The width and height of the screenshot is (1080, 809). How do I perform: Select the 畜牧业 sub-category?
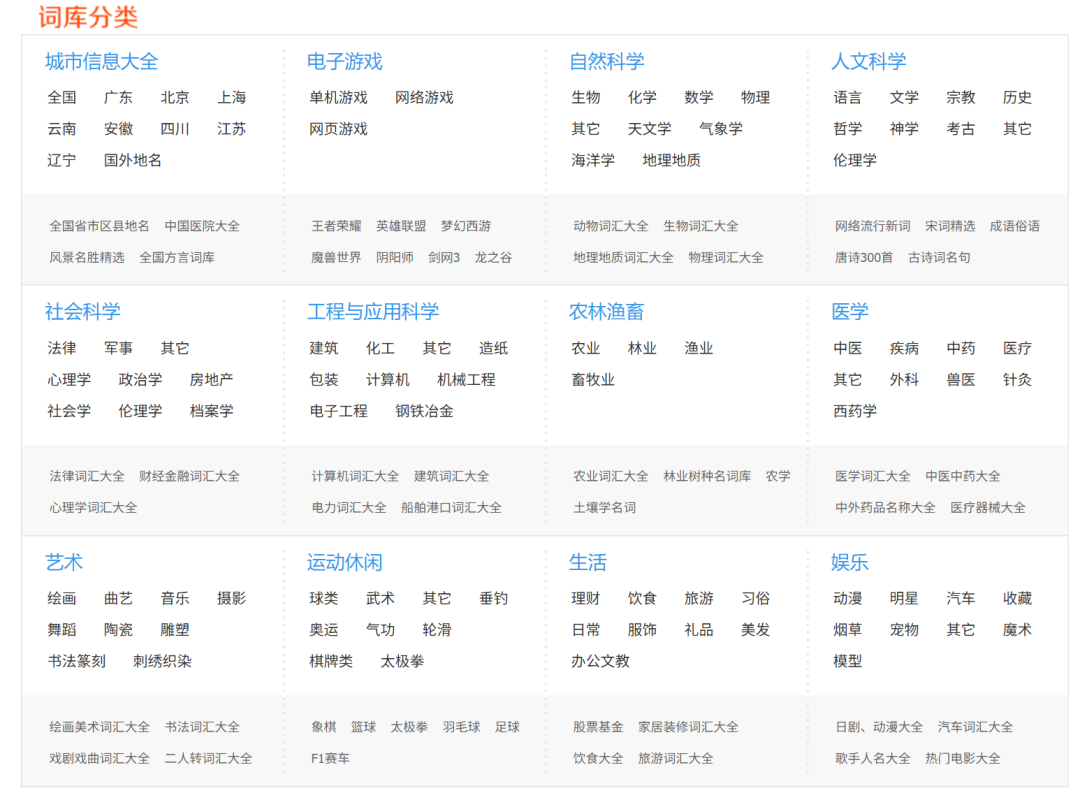pyautogui.click(x=593, y=380)
